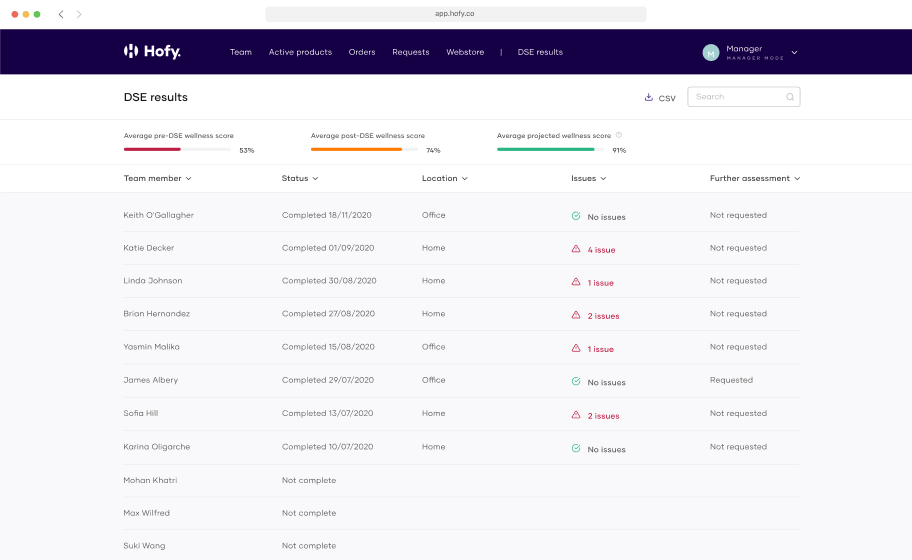Open the 4 issue link for Katie Decker
The image size is (912, 560).
(601, 250)
